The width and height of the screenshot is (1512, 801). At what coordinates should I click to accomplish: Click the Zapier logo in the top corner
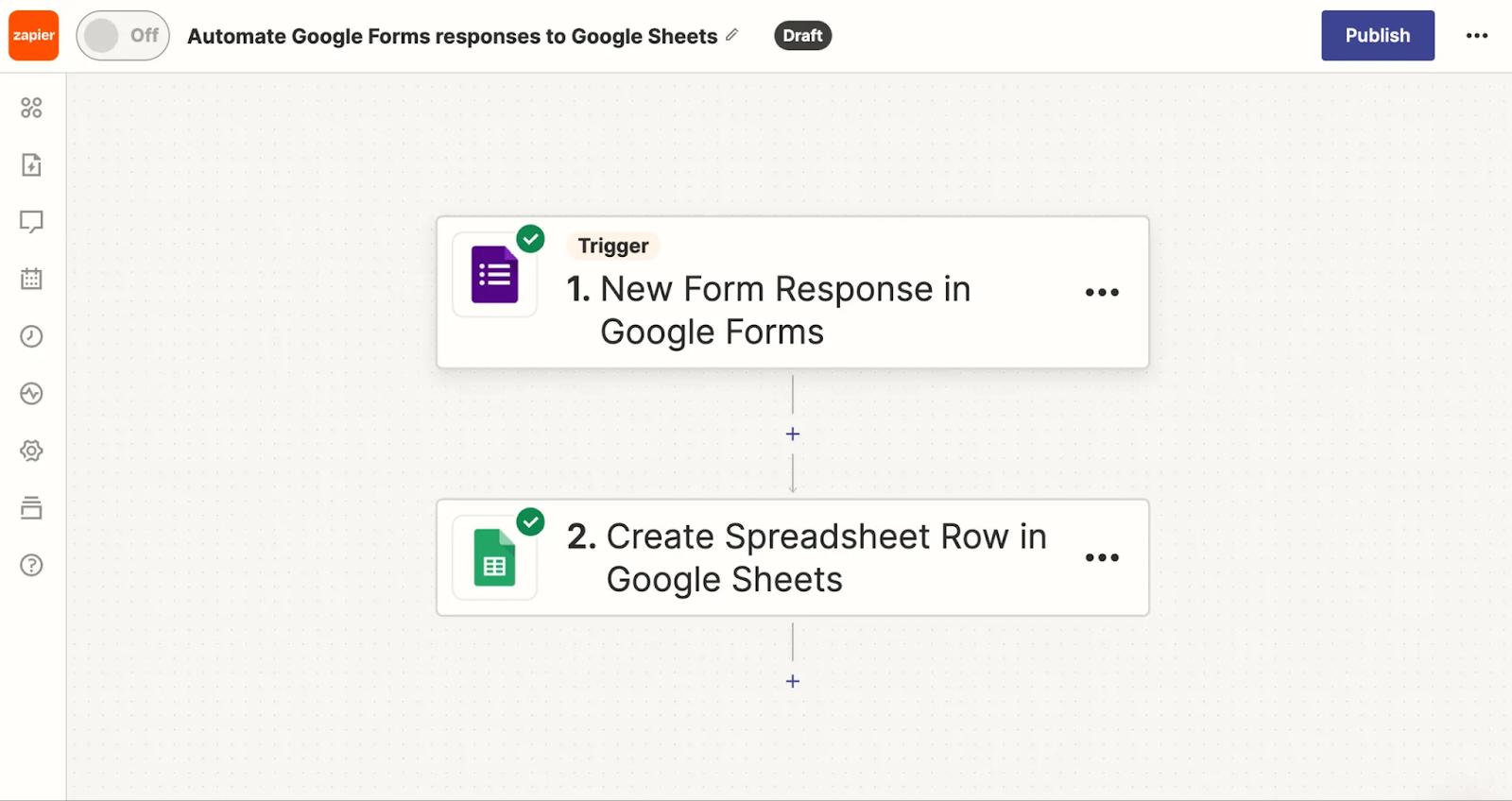tap(33, 35)
